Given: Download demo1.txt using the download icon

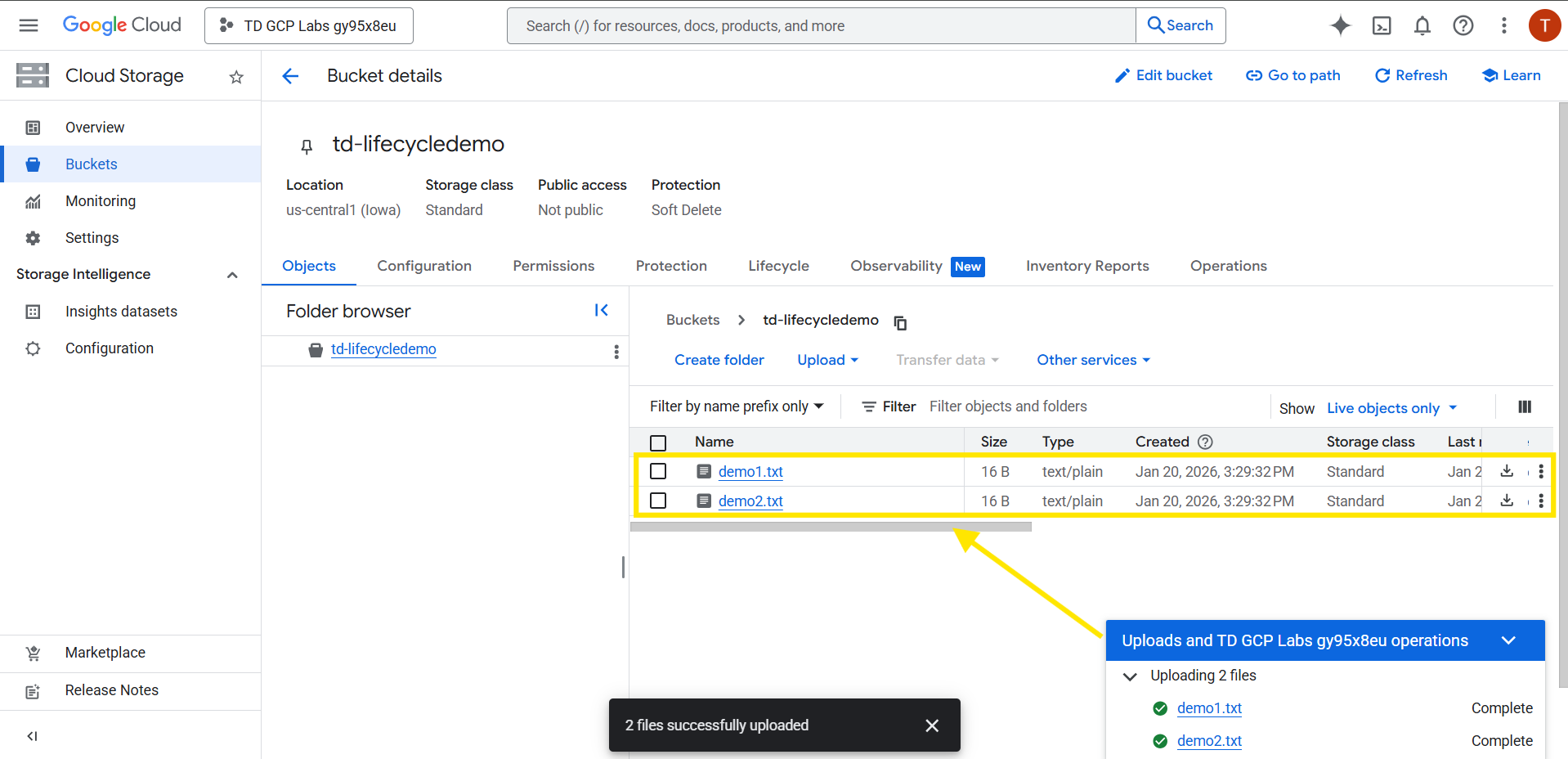Looking at the screenshot, I should click(x=1507, y=471).
